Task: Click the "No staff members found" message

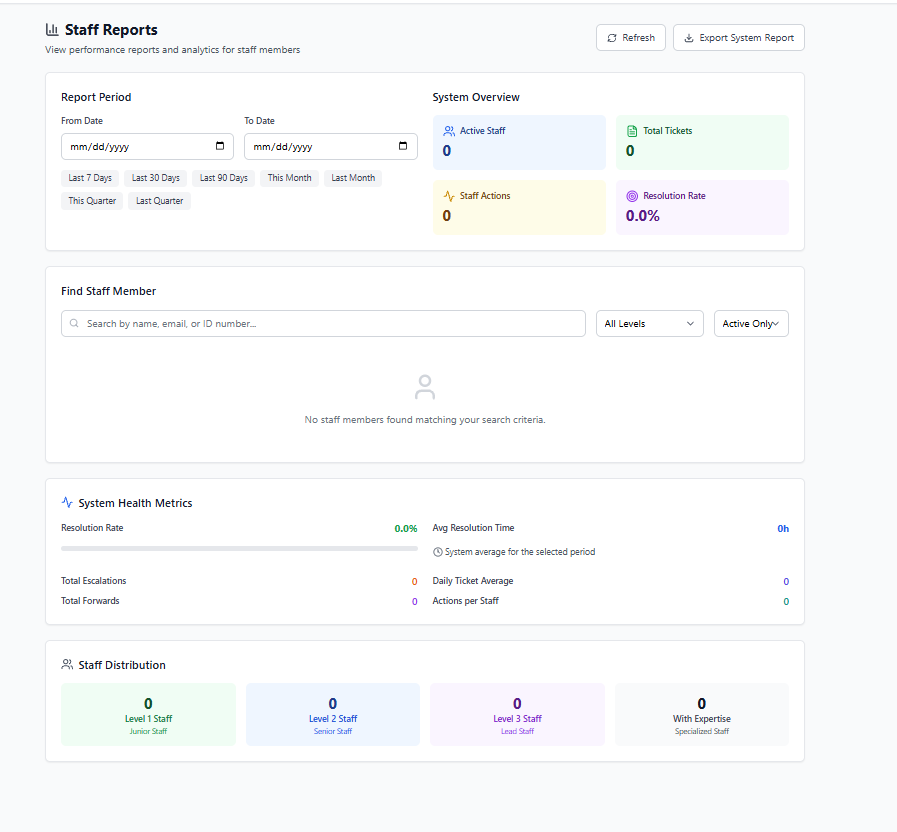Action: (425, 419)
